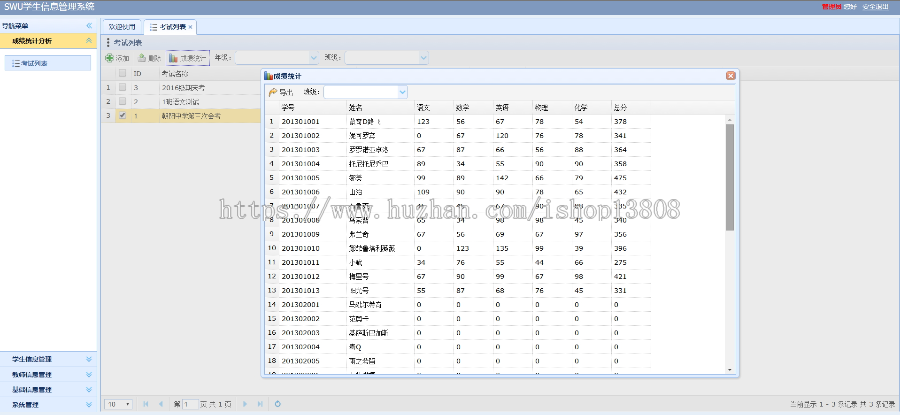Select student ID cell 201302005

pyautogui.click(x=300, y=361)
